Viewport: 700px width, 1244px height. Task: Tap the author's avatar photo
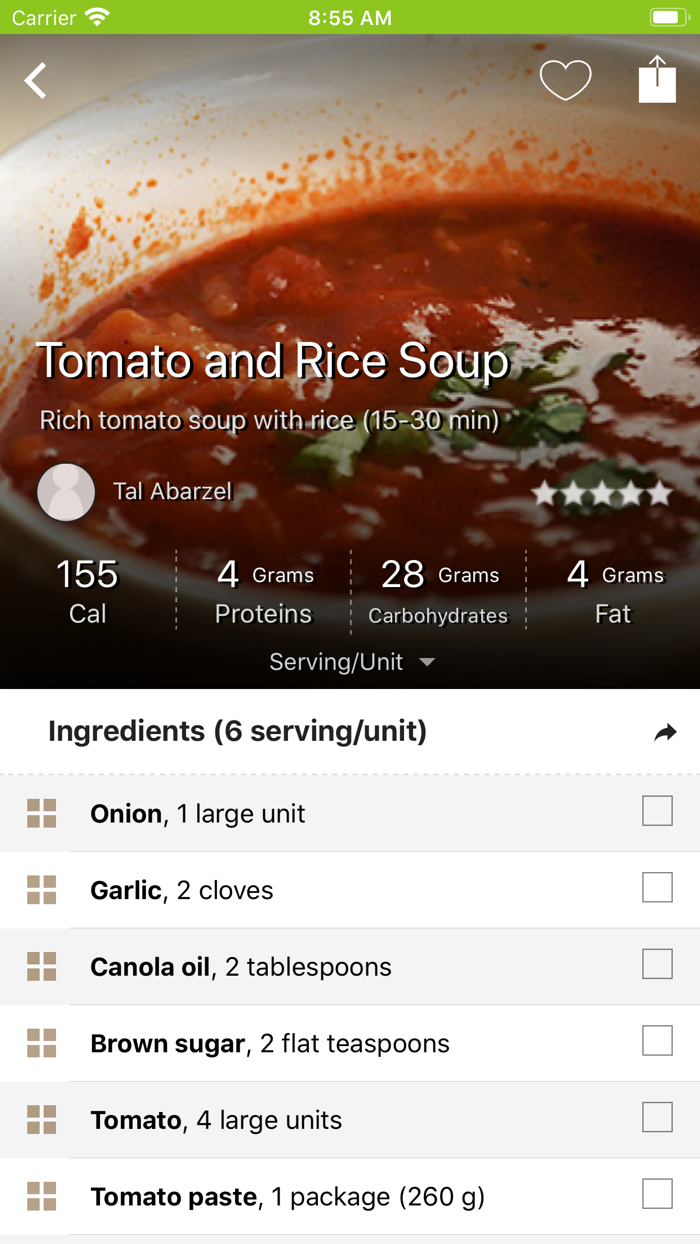pyautogui.click(x=66, y=491)
